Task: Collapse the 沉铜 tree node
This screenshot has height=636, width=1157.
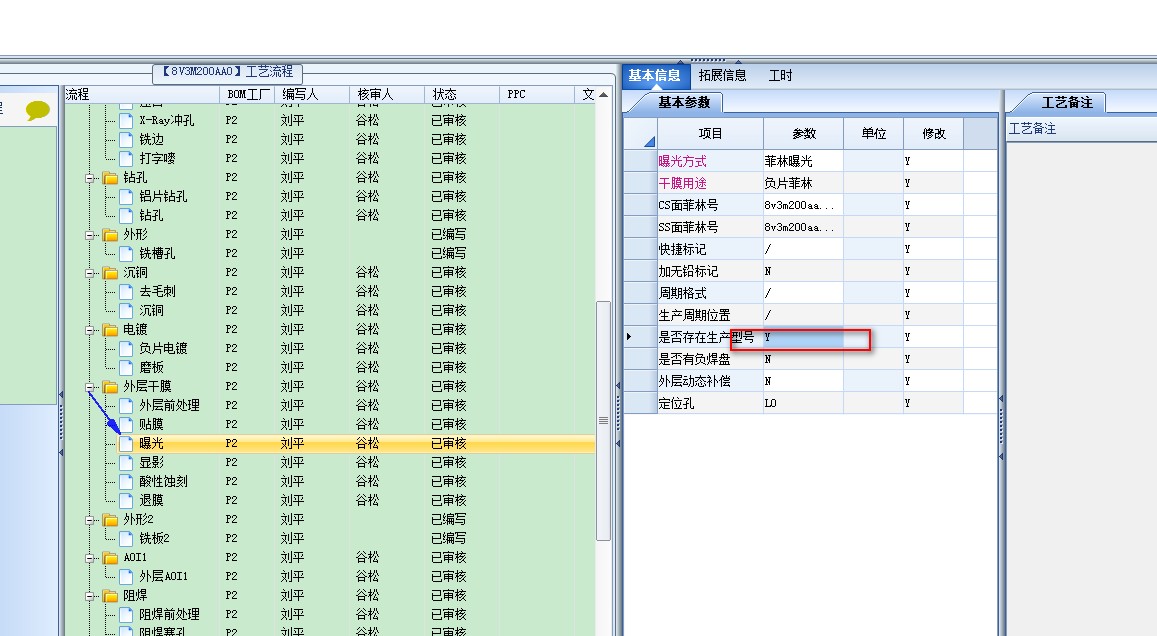Action: (89, 273)
